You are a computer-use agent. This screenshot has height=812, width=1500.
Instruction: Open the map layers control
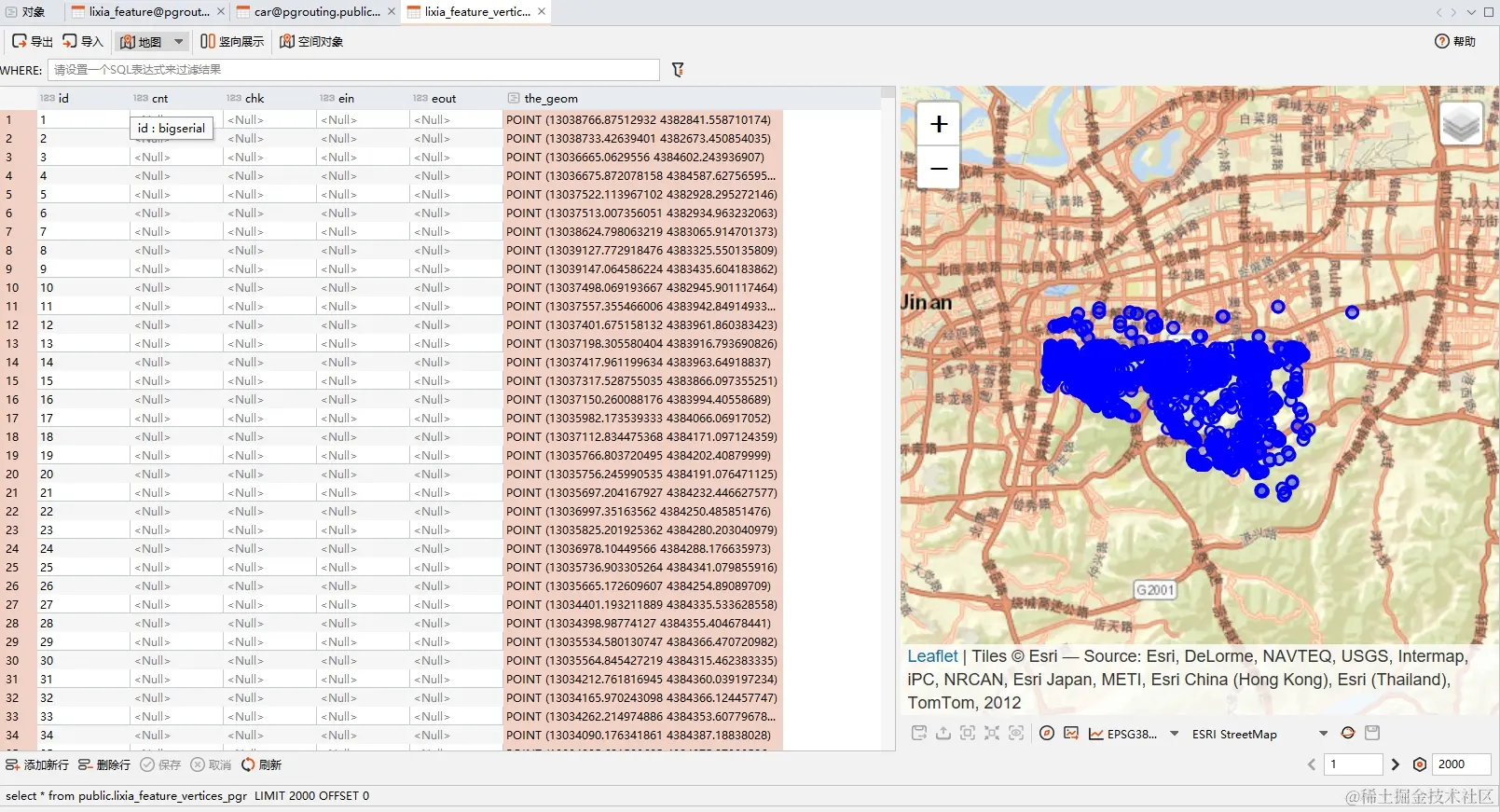[x=1461, y=123]
